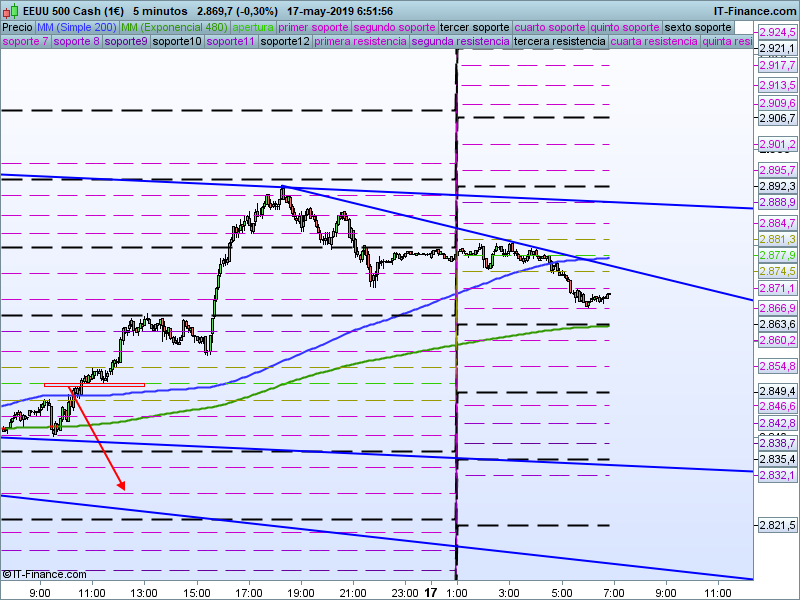Click the tercer soporte label
This screenshot has width=800, height=600.
(x=474, y=28)
